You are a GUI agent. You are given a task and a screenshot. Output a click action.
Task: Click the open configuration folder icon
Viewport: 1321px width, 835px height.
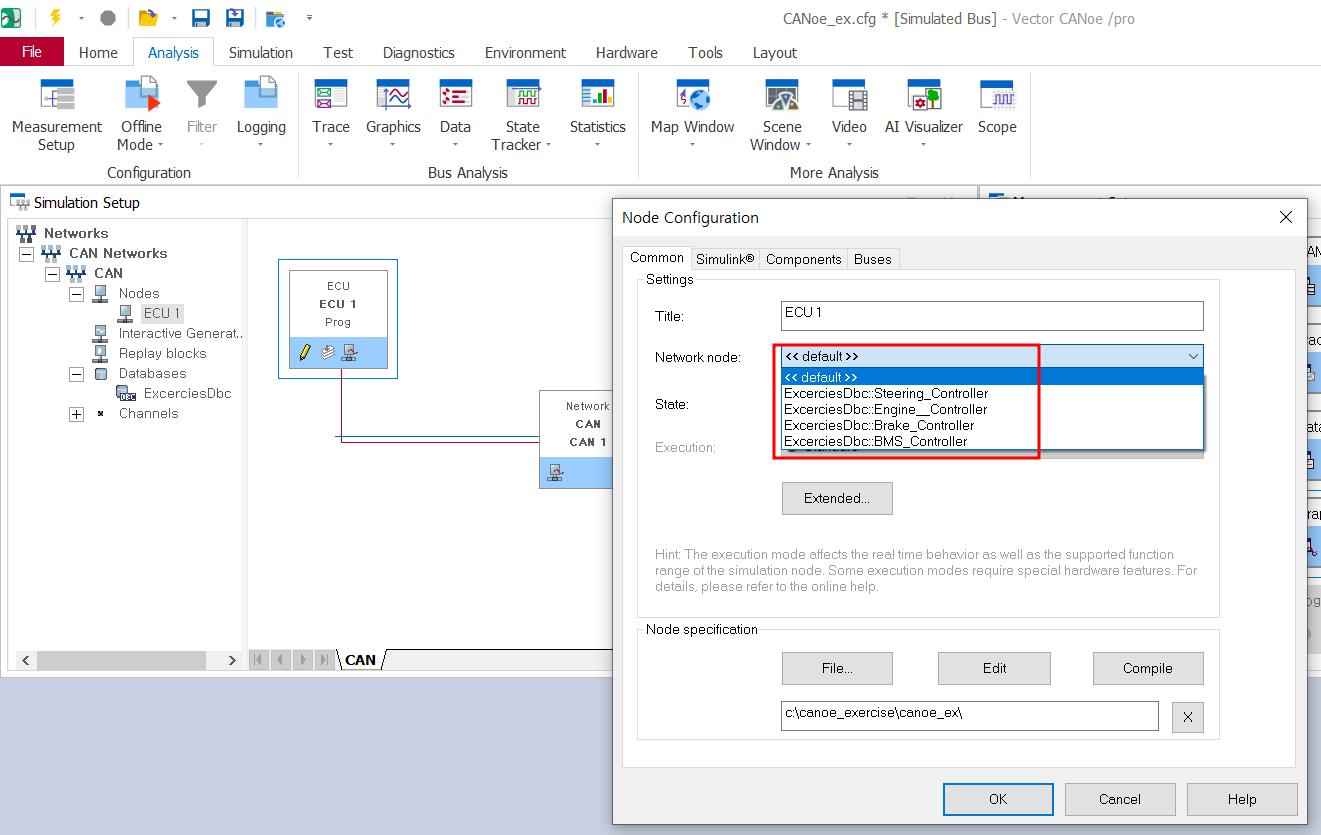tap(148, 18)
